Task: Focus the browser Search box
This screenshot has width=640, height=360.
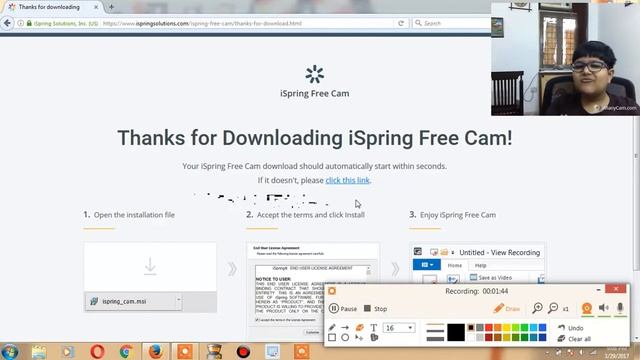Action: click(x=451, y=23)
